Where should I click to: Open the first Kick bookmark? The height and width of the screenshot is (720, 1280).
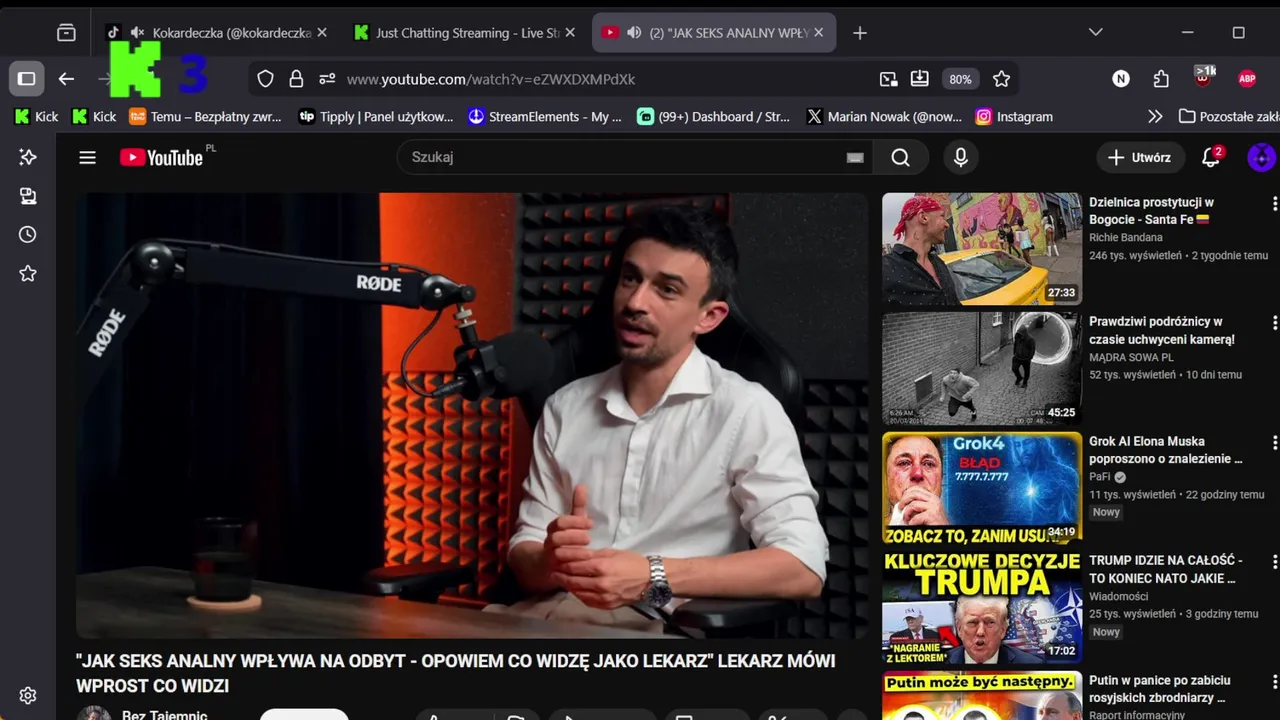36,117
